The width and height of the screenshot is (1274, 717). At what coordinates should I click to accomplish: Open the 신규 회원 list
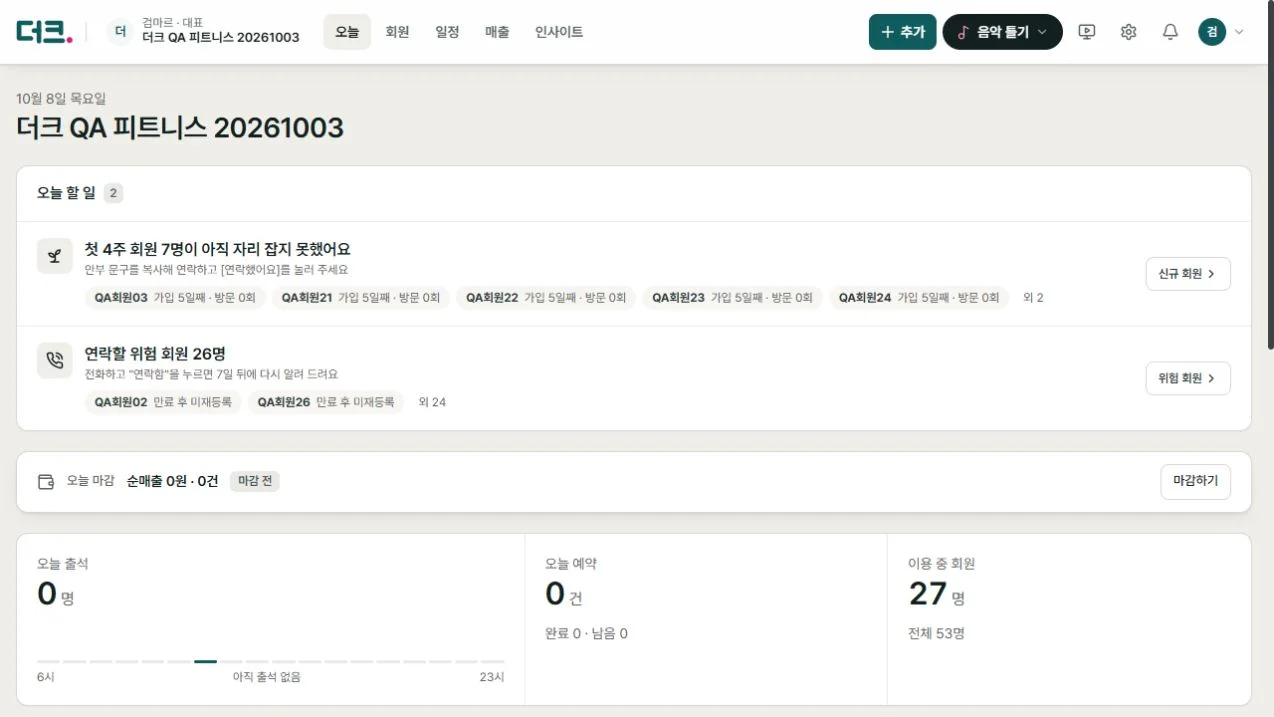point(1188,274)
